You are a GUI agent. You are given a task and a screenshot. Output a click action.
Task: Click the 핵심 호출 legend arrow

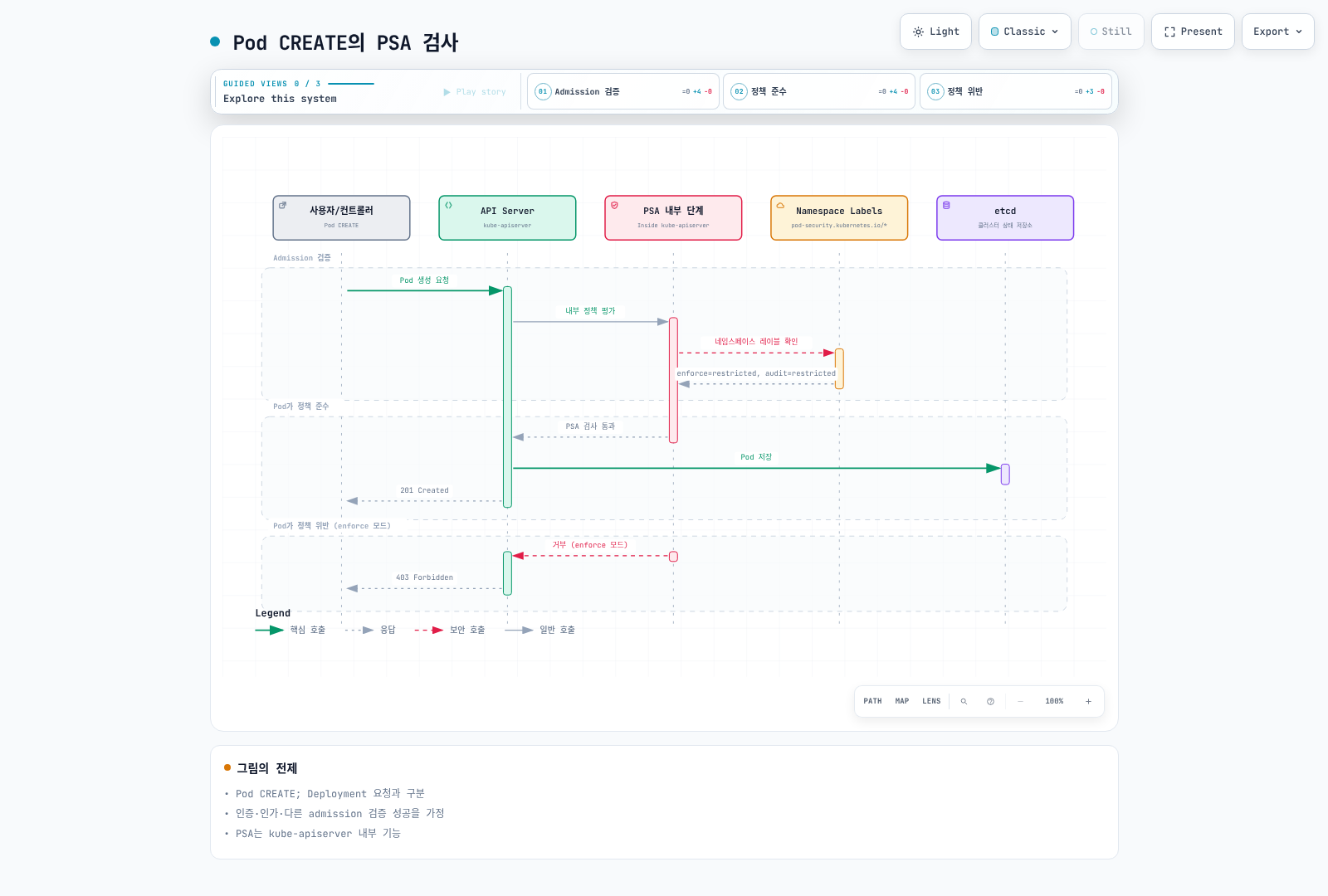click(270, 630)
